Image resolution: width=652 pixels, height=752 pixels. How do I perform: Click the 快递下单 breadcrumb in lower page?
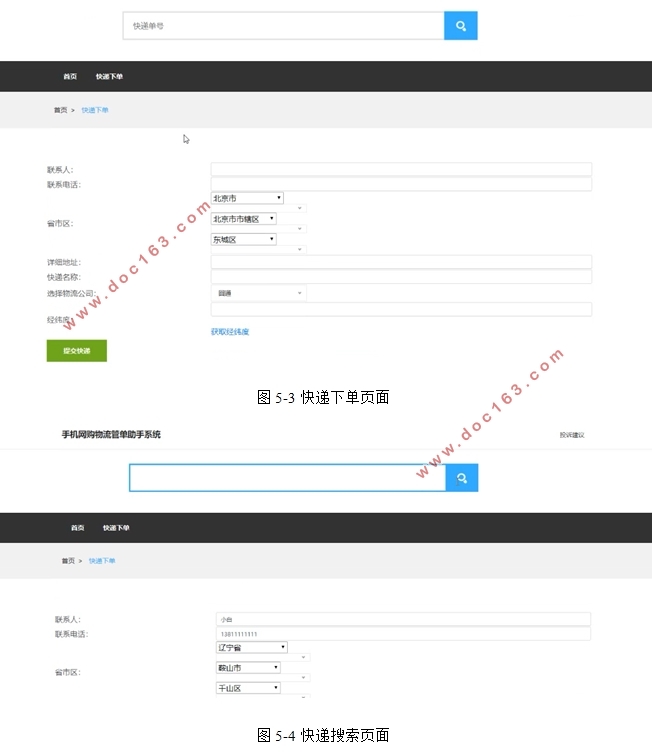[102, 561]
